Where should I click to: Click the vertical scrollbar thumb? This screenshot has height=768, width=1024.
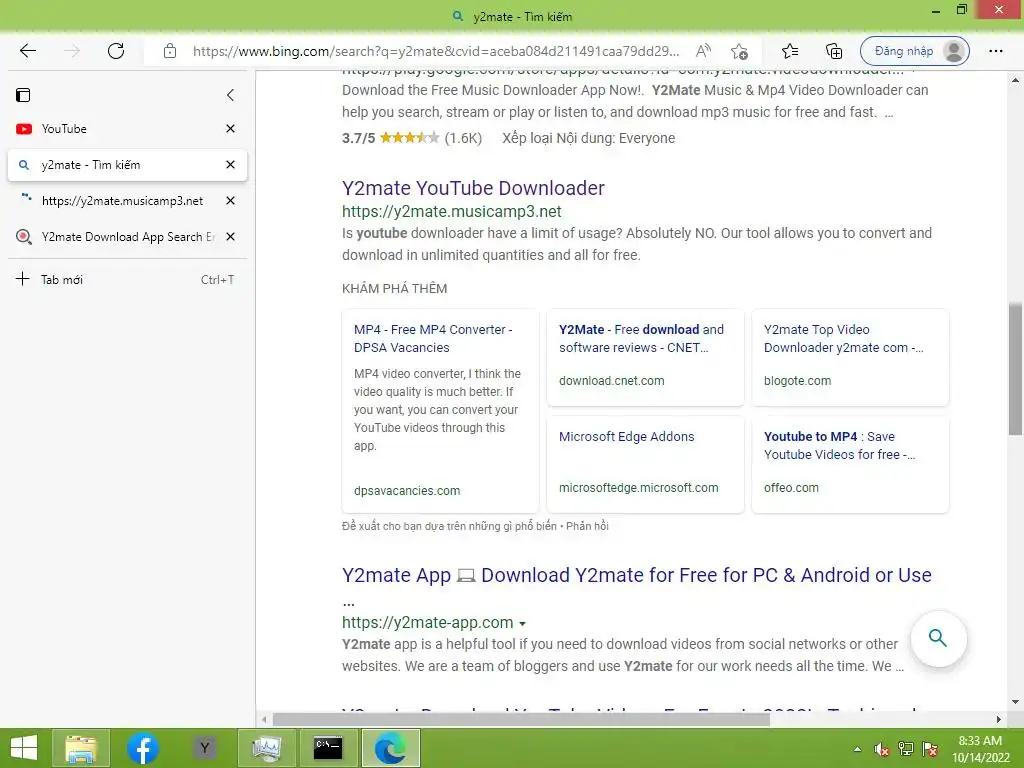tap(1015, 369)
